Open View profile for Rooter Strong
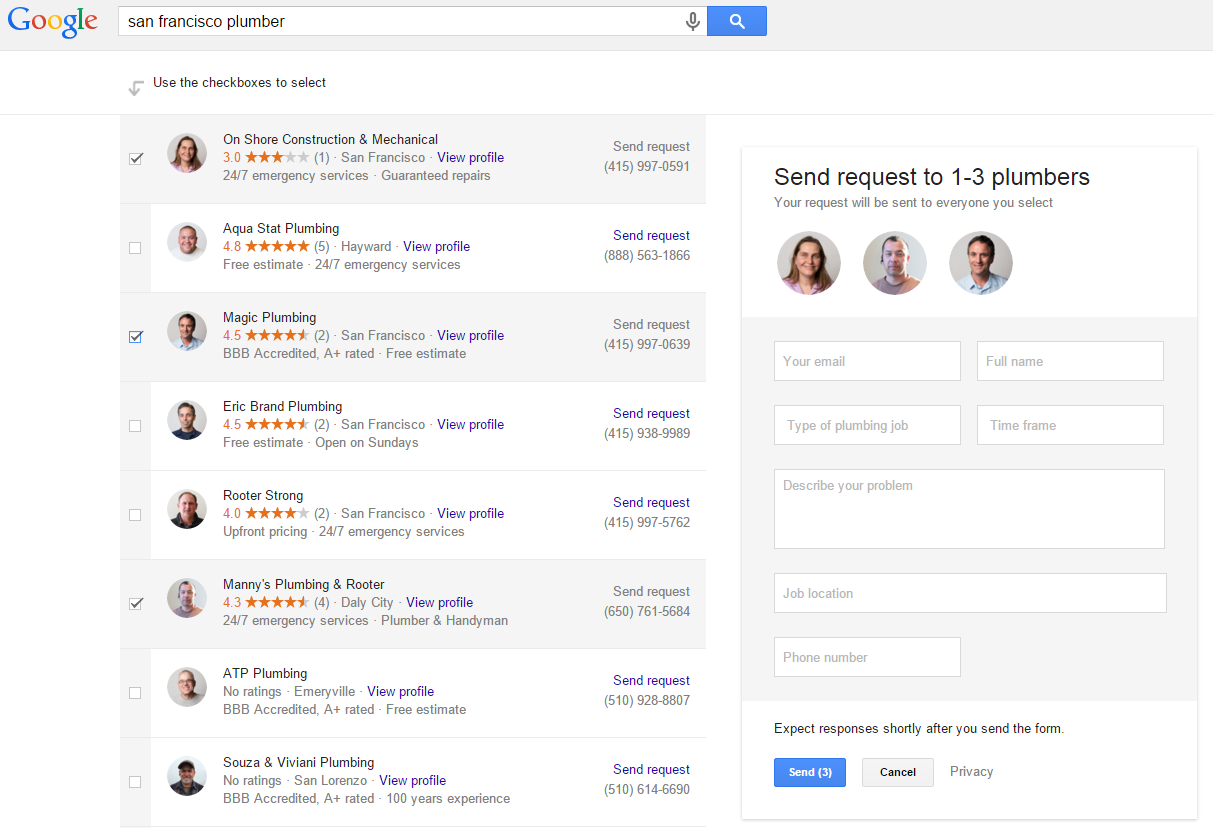Image resolution: width=1213 pixels, height=828 pixels. pos(470,513)
